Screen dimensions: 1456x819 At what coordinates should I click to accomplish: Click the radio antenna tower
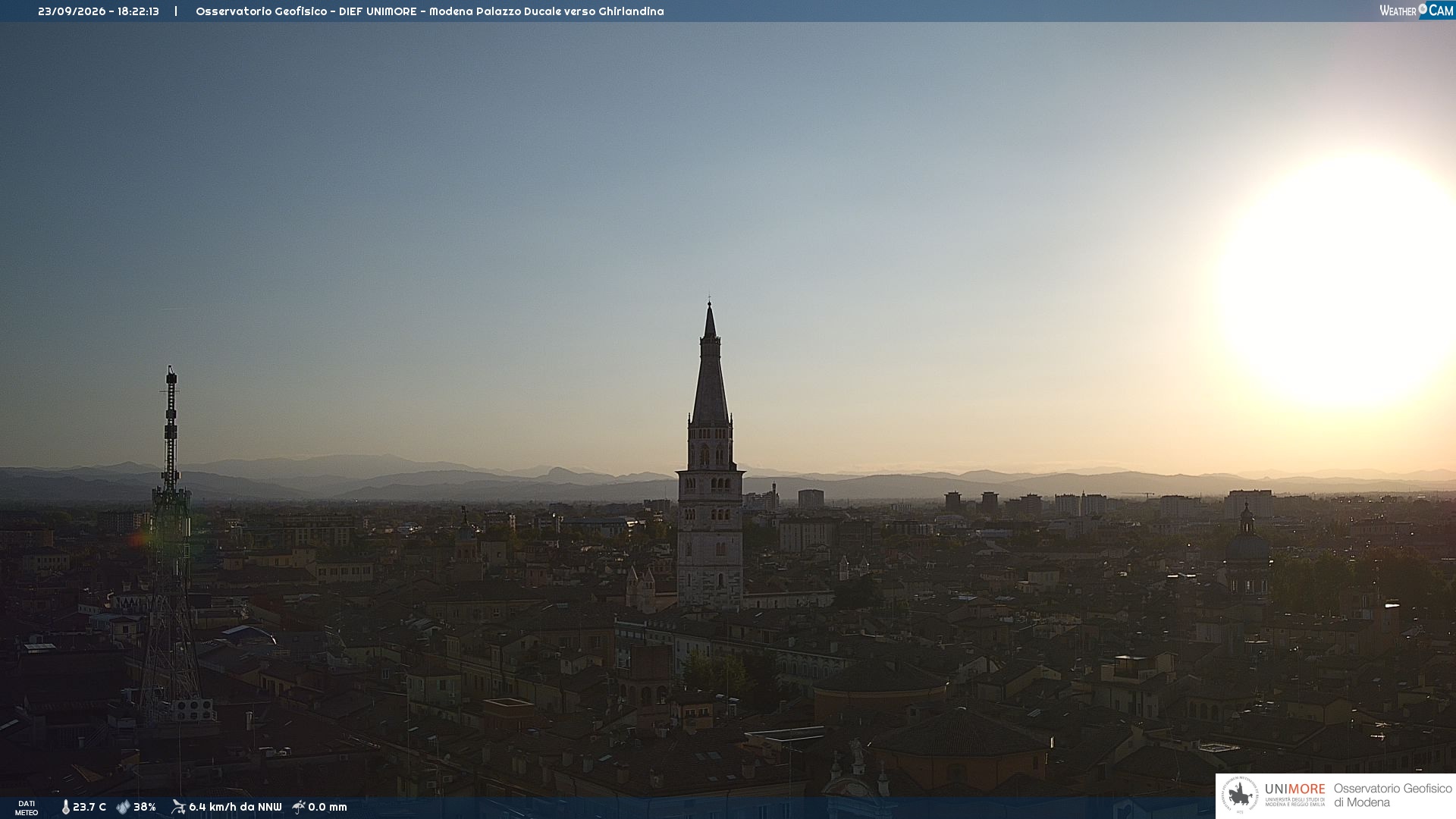pos(171,546)
